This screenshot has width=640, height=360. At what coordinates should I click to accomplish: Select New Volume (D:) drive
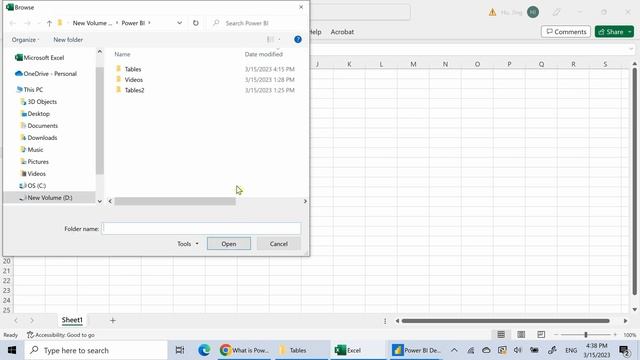50,198
